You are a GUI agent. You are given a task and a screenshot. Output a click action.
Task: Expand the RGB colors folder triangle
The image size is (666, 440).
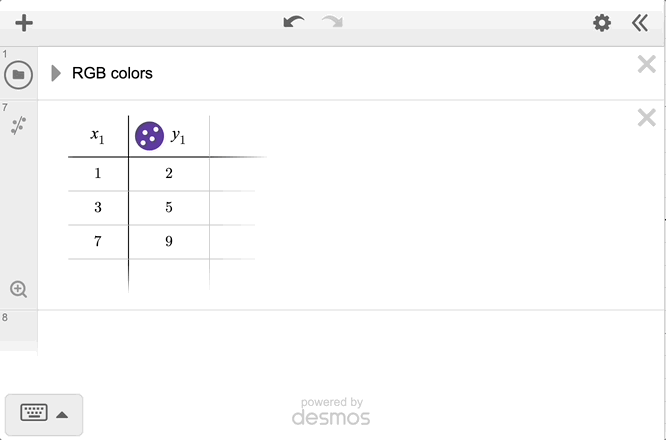click(56, 73)
